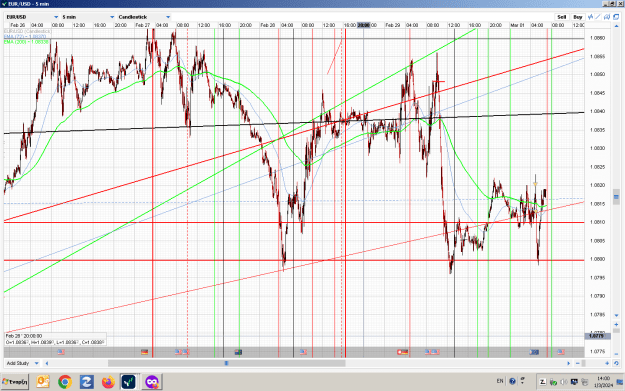Click the EUR/USD (Candlestick) legend label
The width and height of the screenshot is (625, 391).
pyautogui.click(x=28, y=31)
